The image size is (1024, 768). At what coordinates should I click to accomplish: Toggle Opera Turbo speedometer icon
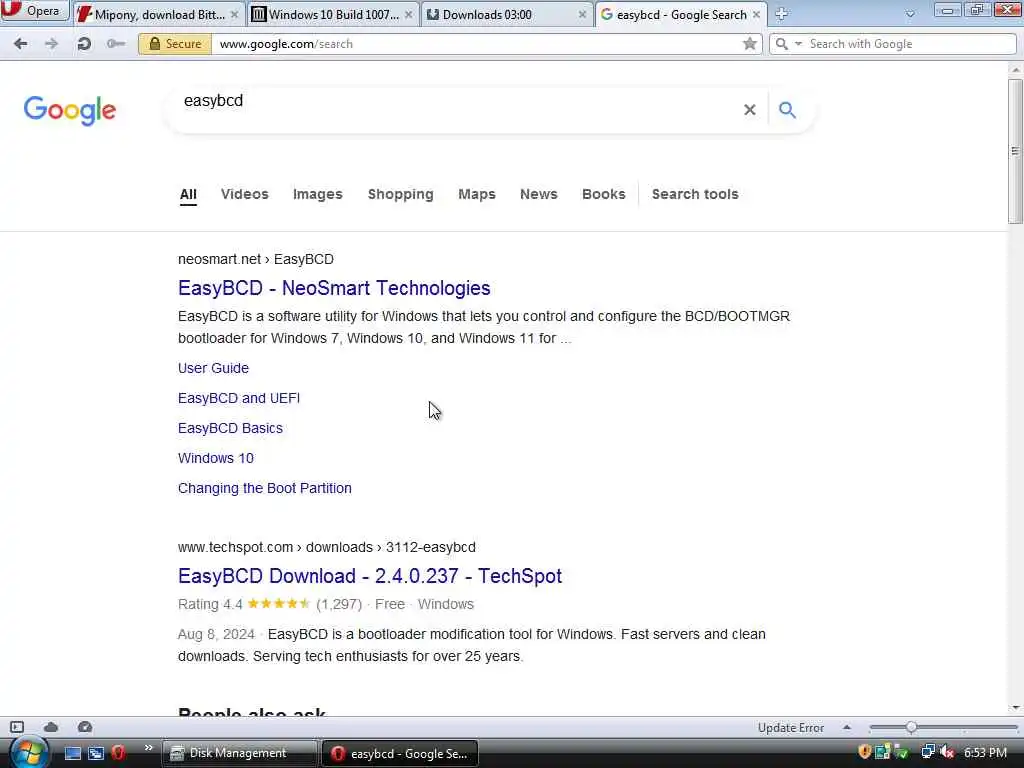pos(85,727)
